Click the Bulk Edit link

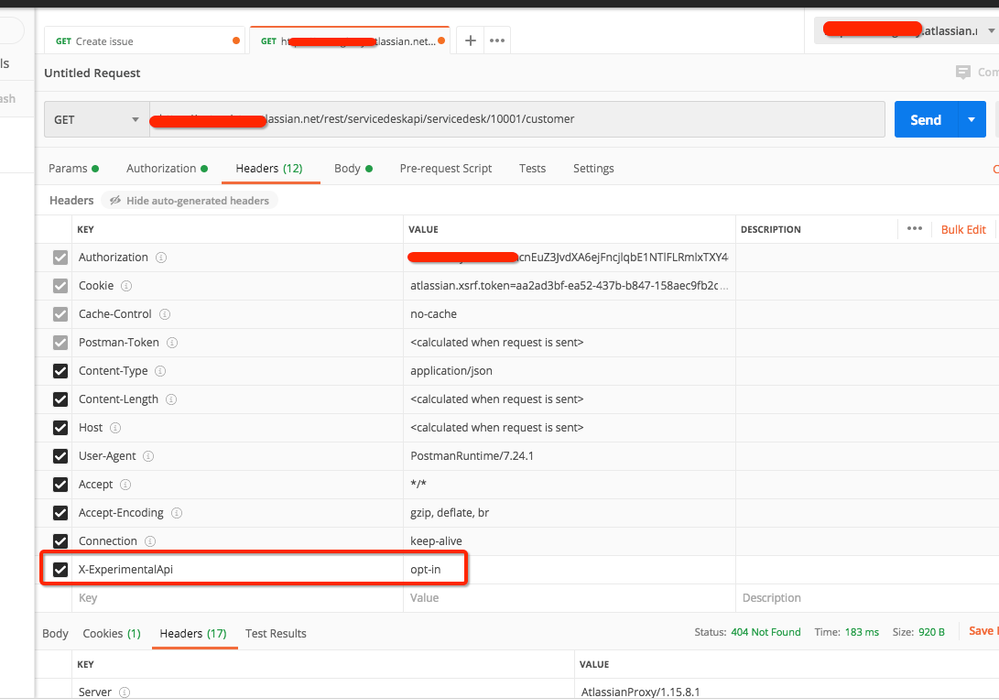coord(963,230)
